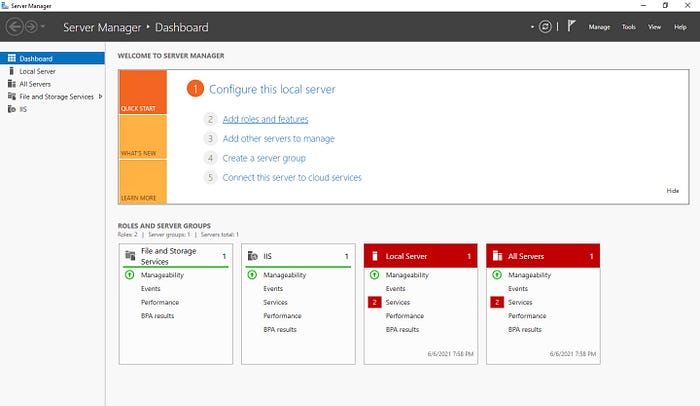Click File and Storage Services tile icon
Viewport: 700px width, 406px height.
(x=130, y=255)
